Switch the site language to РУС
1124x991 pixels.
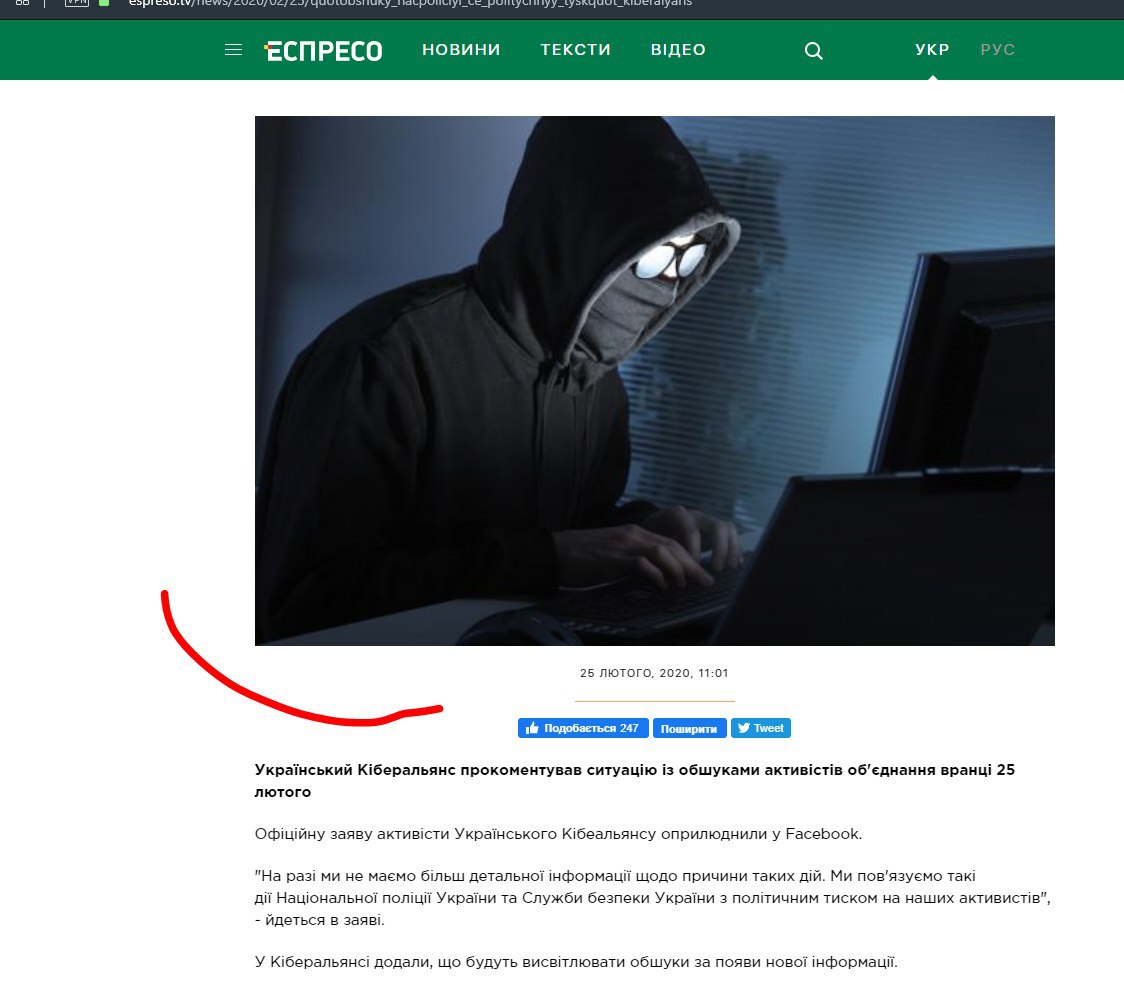(998, 49)
